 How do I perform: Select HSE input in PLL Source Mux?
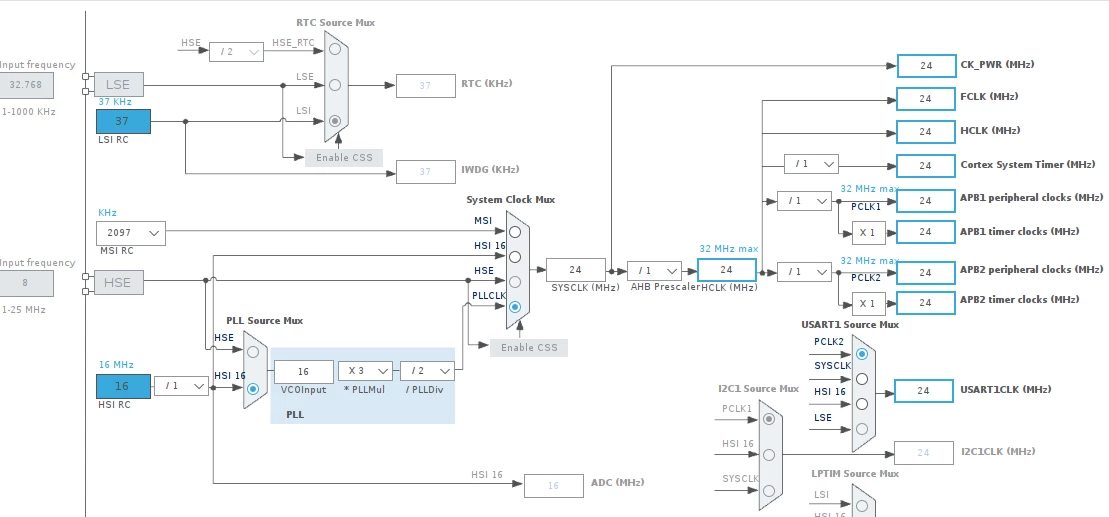pos(253,352)
